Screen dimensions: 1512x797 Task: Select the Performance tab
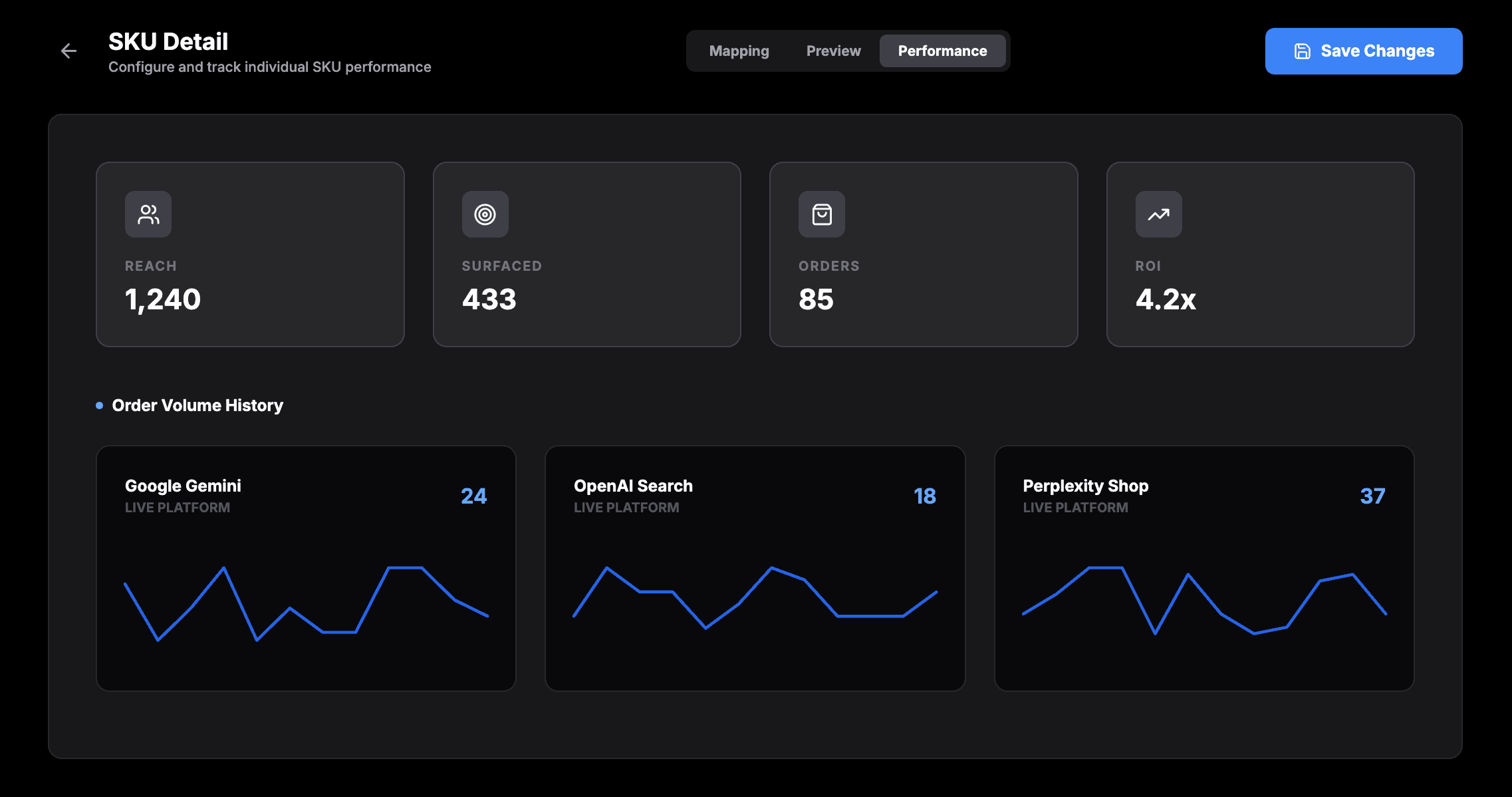coord(942,51)
